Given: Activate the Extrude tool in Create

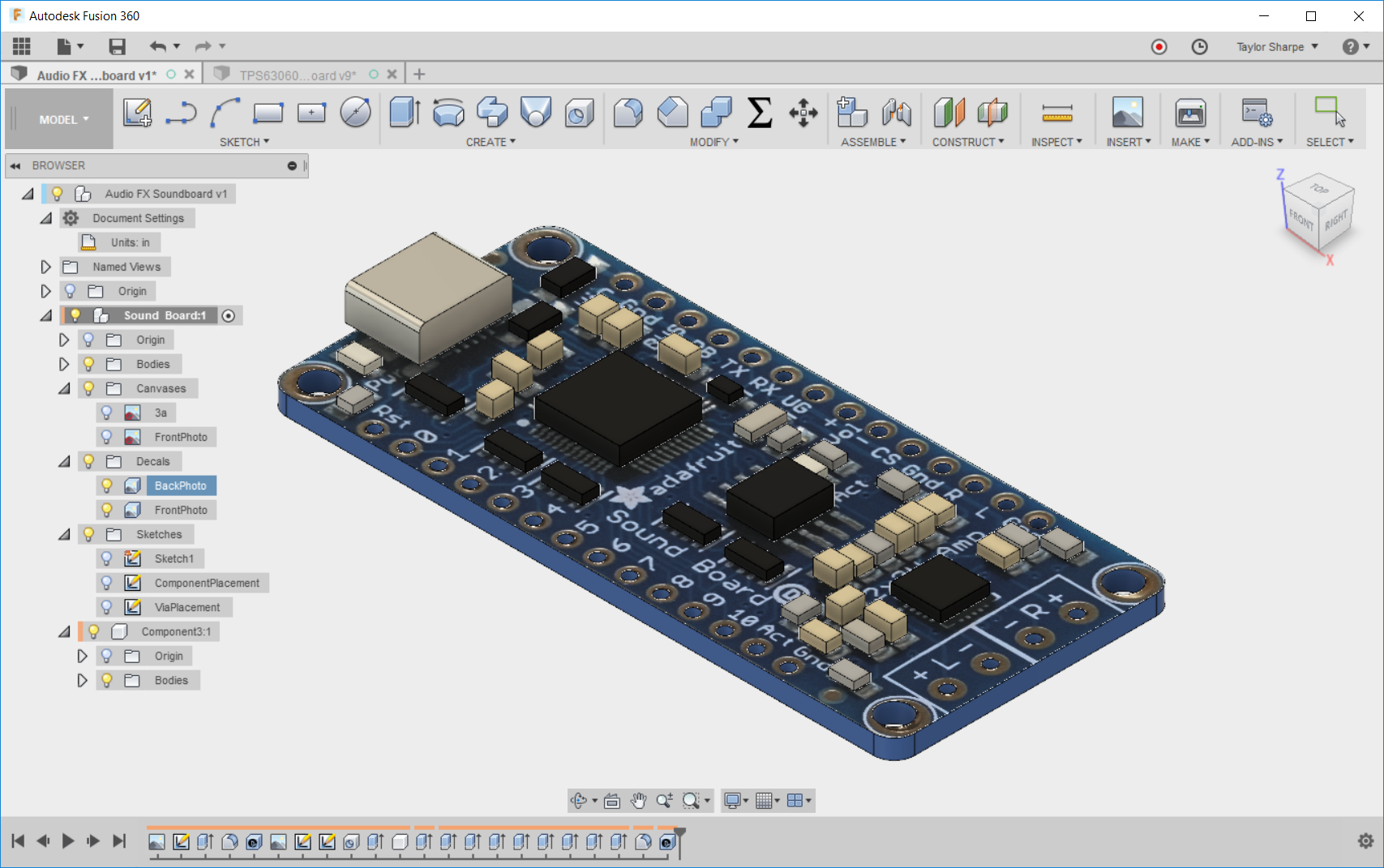Looking at the screenshot, I should point(403,113).
